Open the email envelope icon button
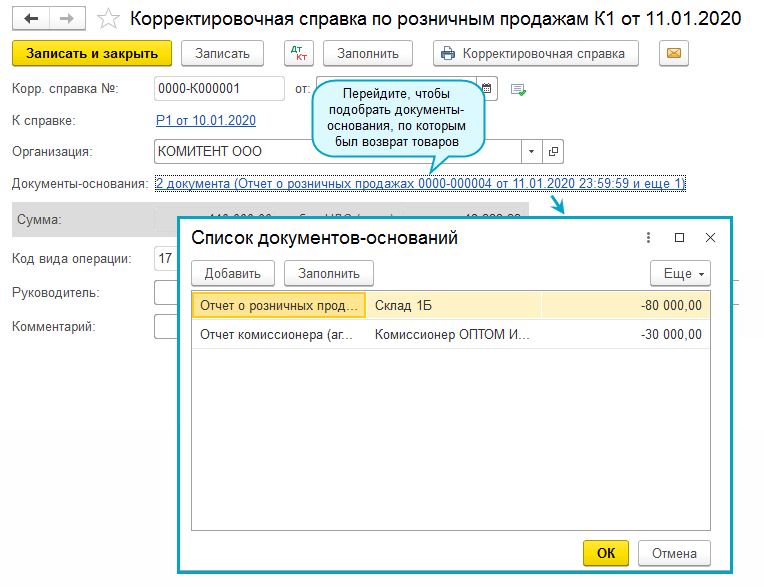This screenshot has height=587, width=764. (x=673, y=53)
